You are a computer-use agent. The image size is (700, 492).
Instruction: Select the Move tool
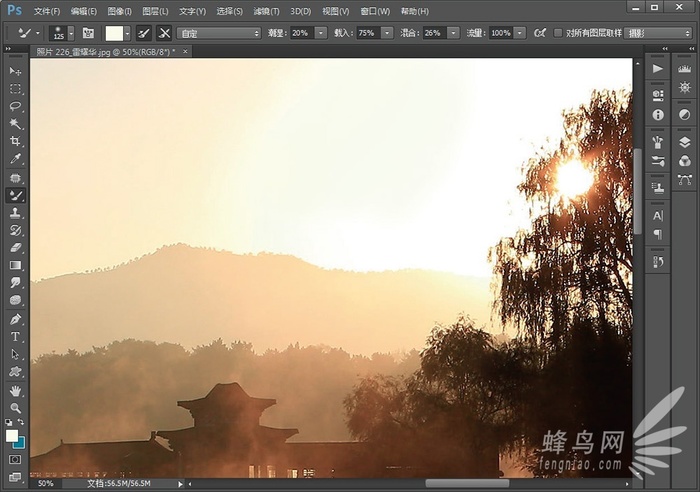click(x=15, y=71)
